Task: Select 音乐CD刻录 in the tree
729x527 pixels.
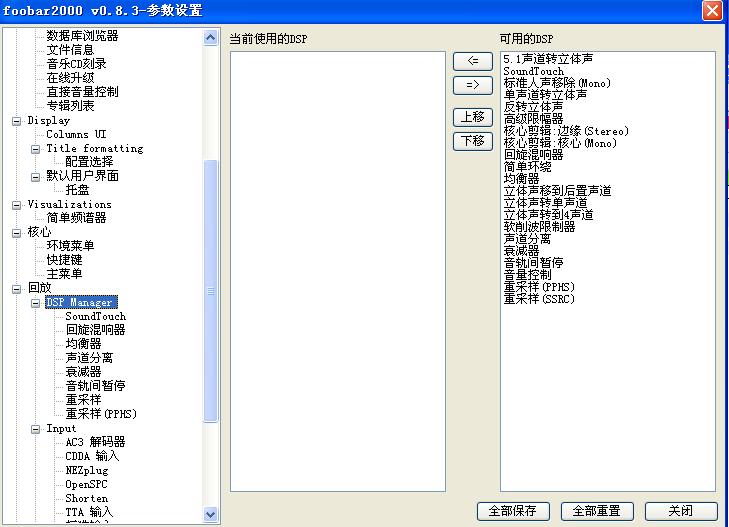Action: click(76, 64)
